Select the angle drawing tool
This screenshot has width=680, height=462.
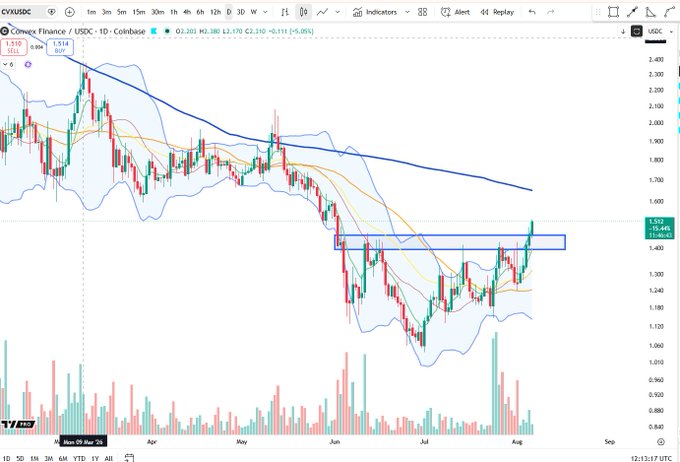coord(651,12)
